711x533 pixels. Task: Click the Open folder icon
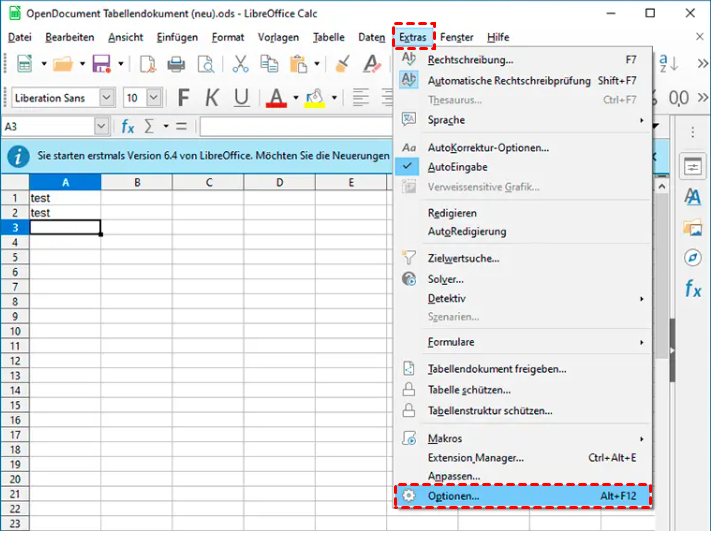(x=63, y=64)
